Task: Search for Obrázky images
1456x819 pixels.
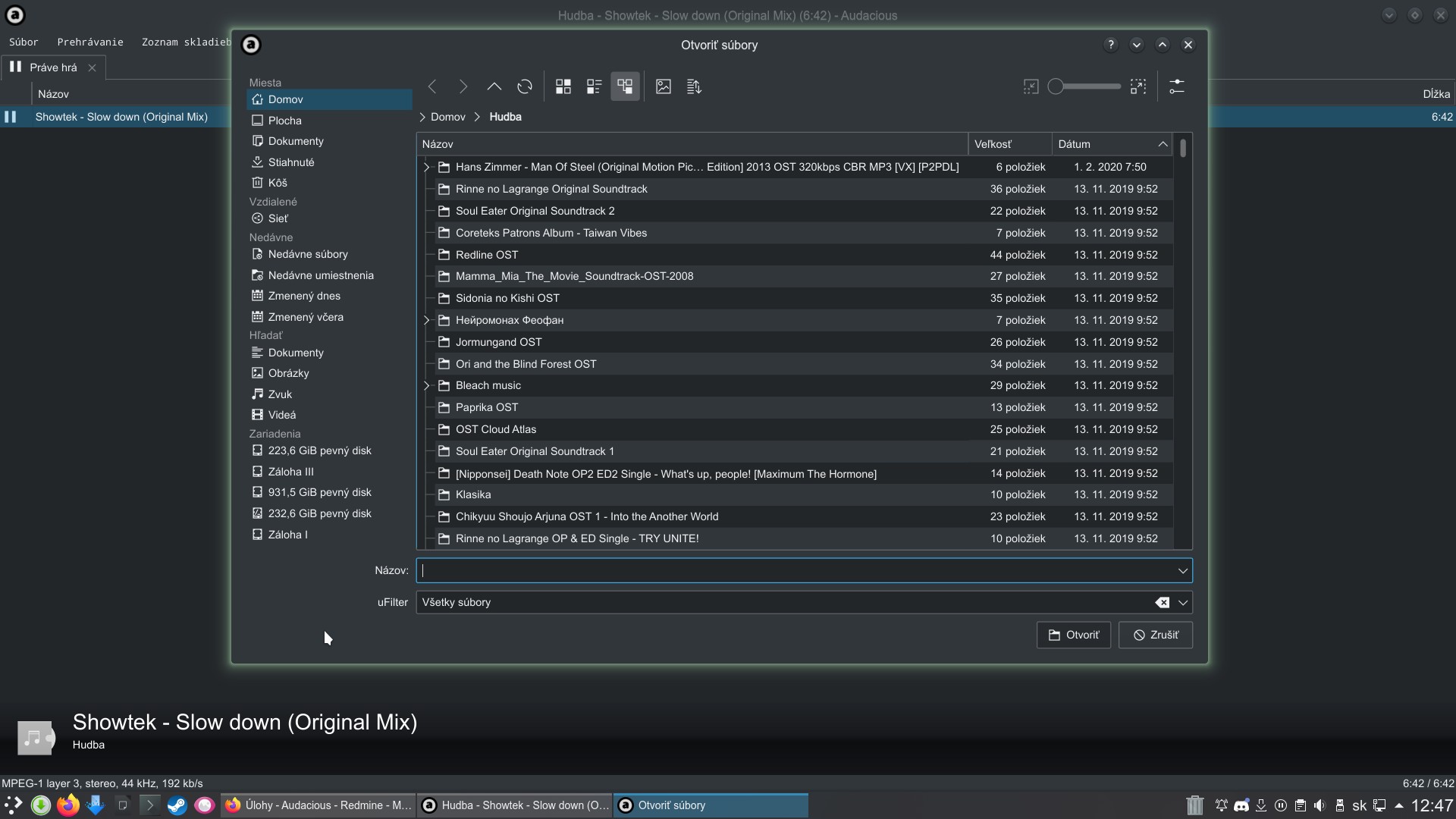Action: 329,373
